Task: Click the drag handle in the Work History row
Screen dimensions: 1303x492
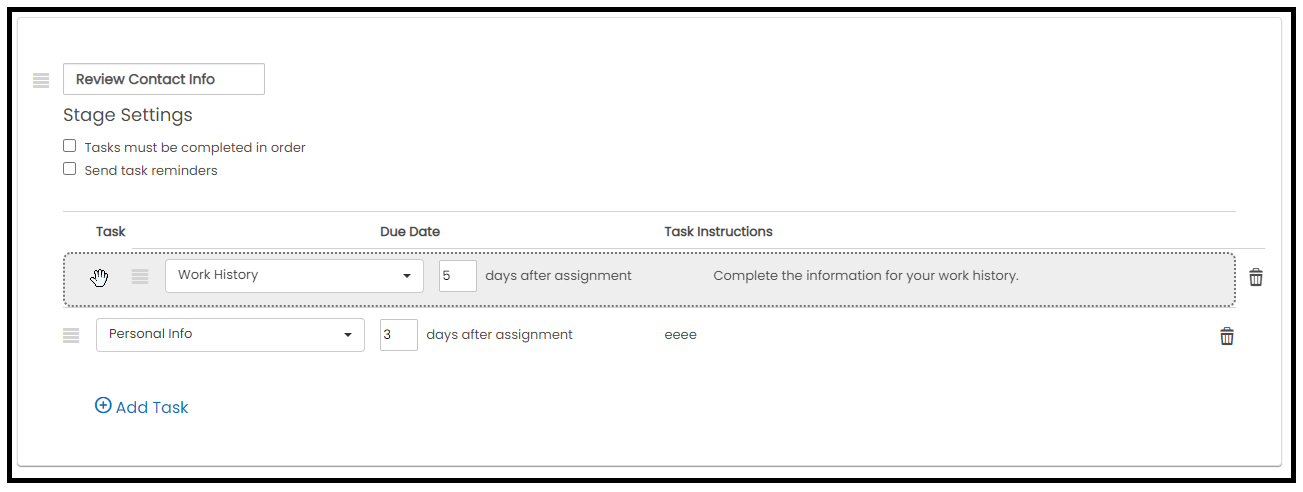Action: [x=140, y=277]
